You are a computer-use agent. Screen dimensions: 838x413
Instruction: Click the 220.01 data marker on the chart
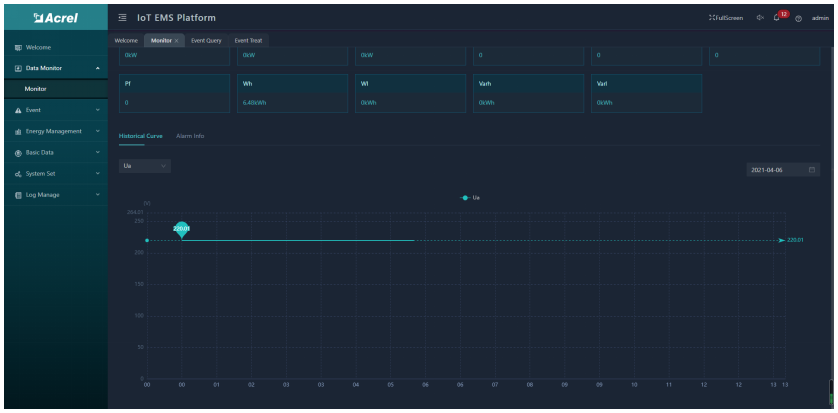[x=181, y=229]
